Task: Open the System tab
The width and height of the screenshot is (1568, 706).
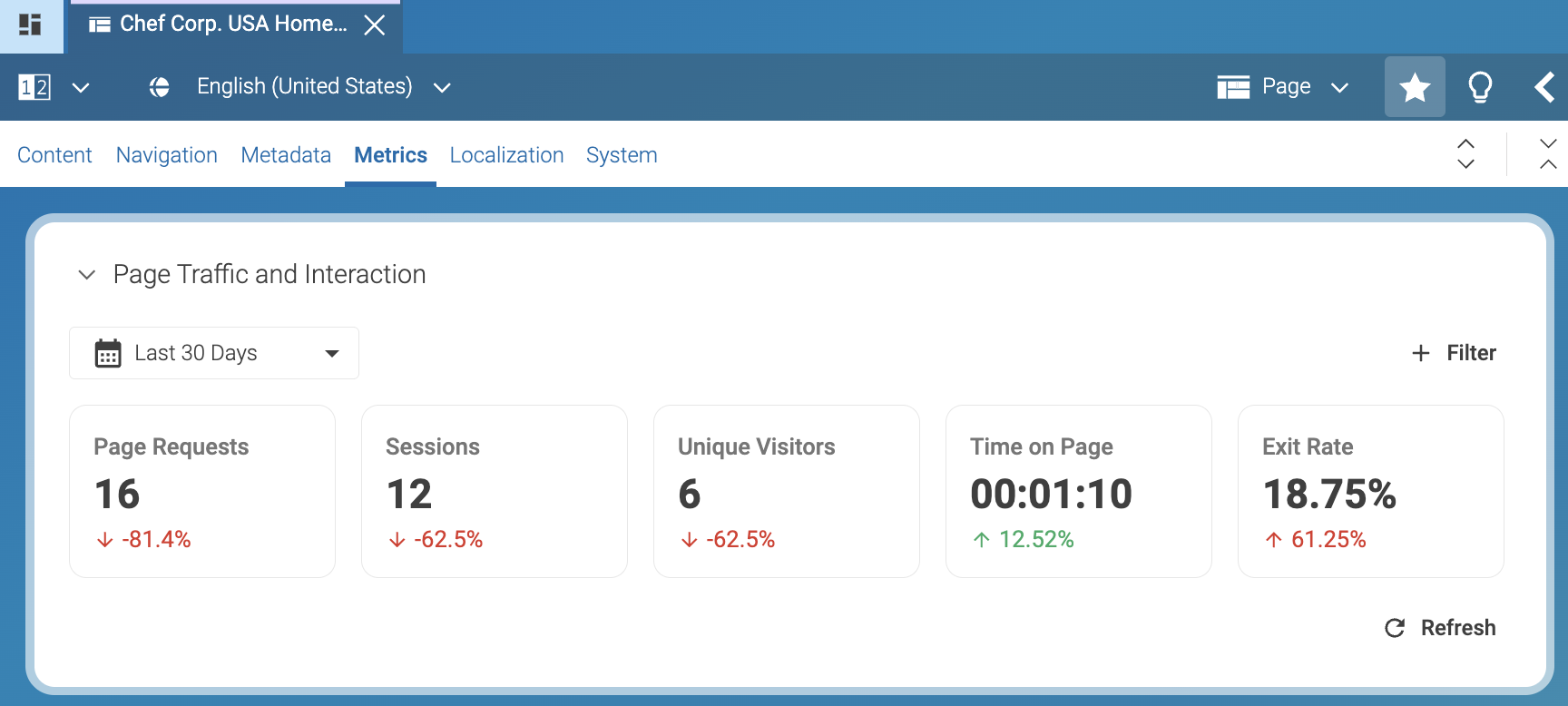Action: tap(622, 155)
